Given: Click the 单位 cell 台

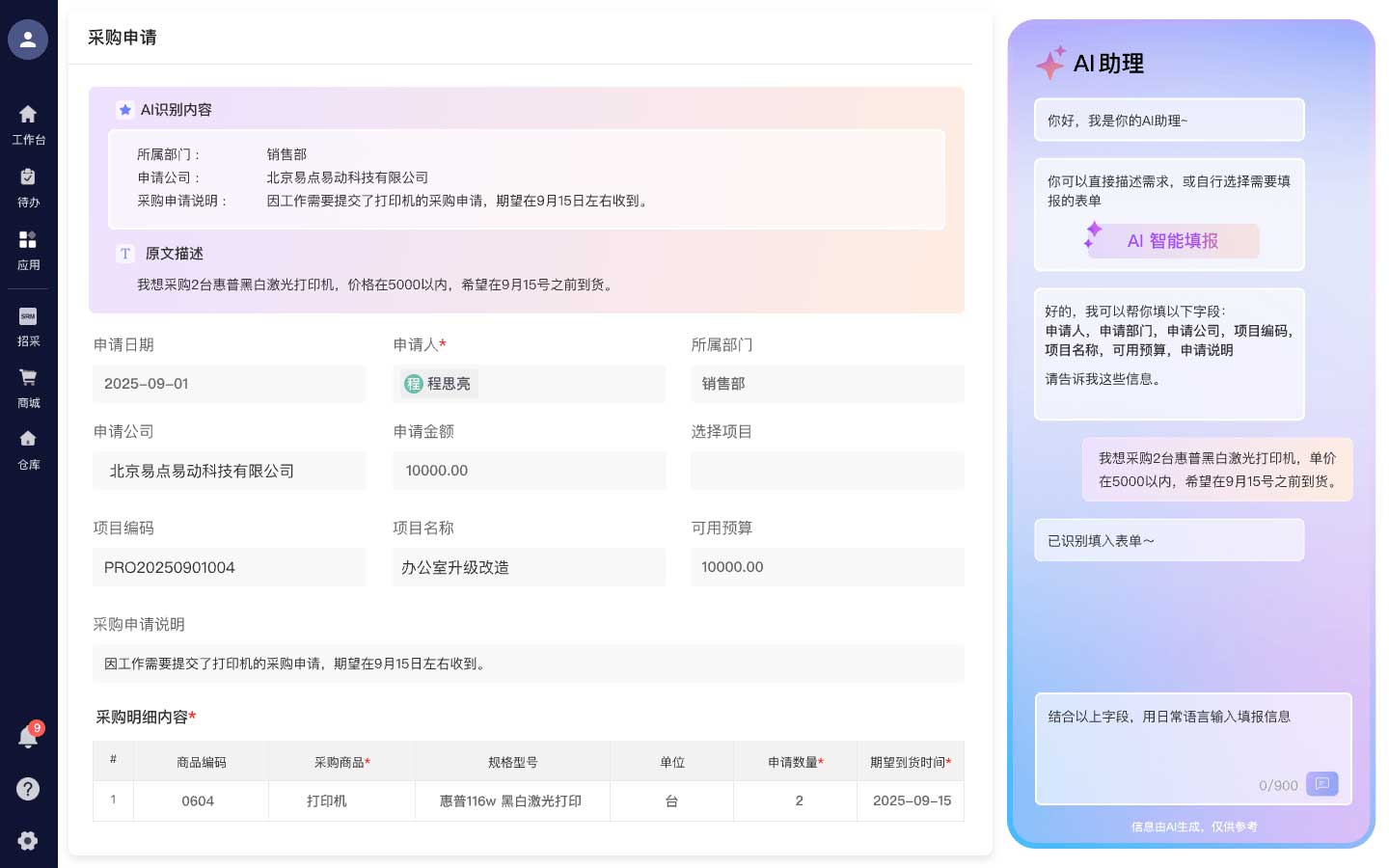Looking at the screenshot, I should click(671, 800).
